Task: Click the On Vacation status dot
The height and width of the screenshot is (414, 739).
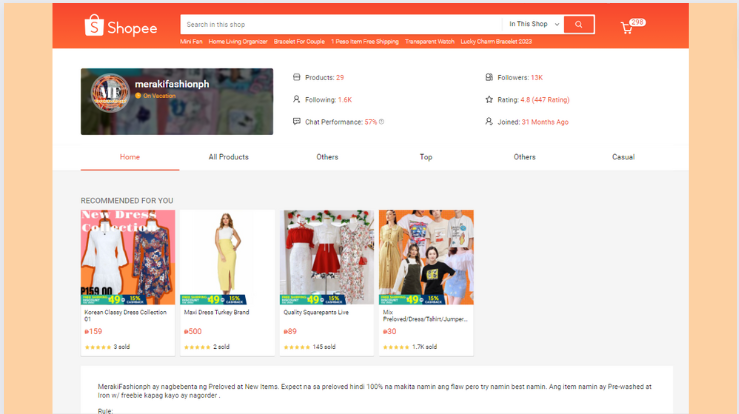Action: click(x=138, y=96)
